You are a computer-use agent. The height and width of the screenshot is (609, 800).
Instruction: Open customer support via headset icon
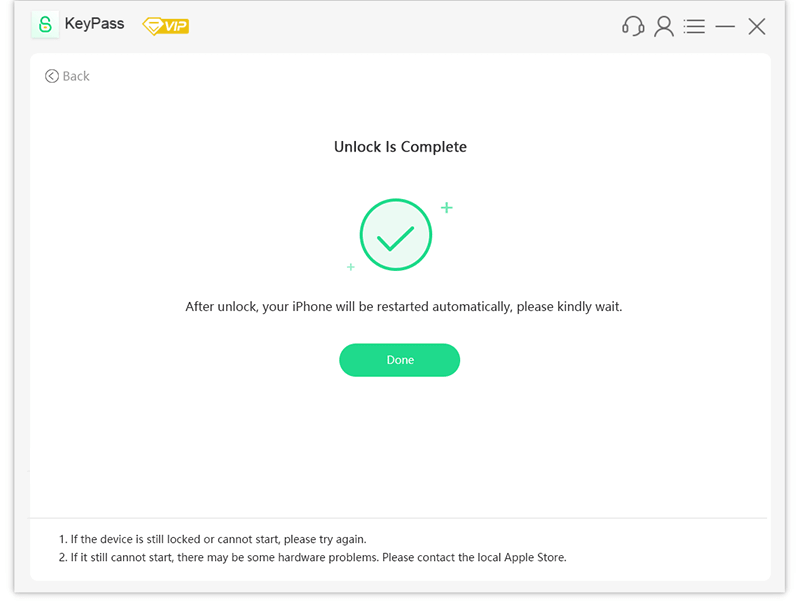633,26
